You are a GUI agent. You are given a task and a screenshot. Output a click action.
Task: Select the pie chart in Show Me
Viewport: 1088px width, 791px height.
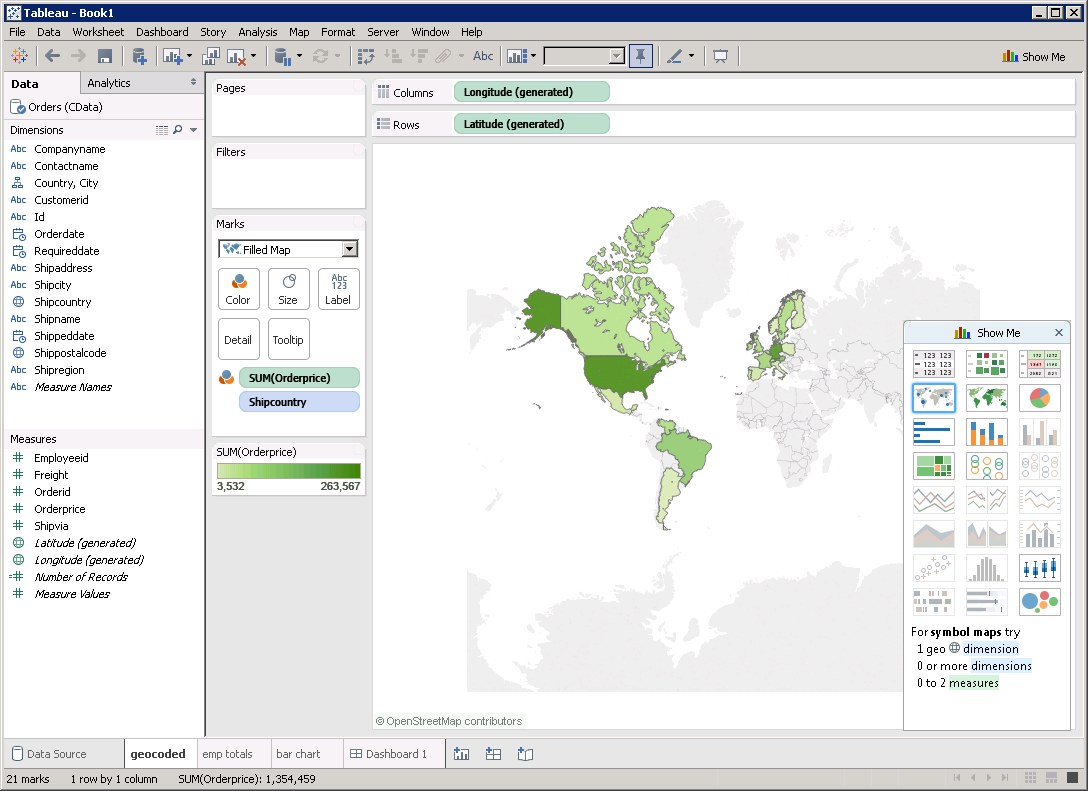pos(1039,398)
